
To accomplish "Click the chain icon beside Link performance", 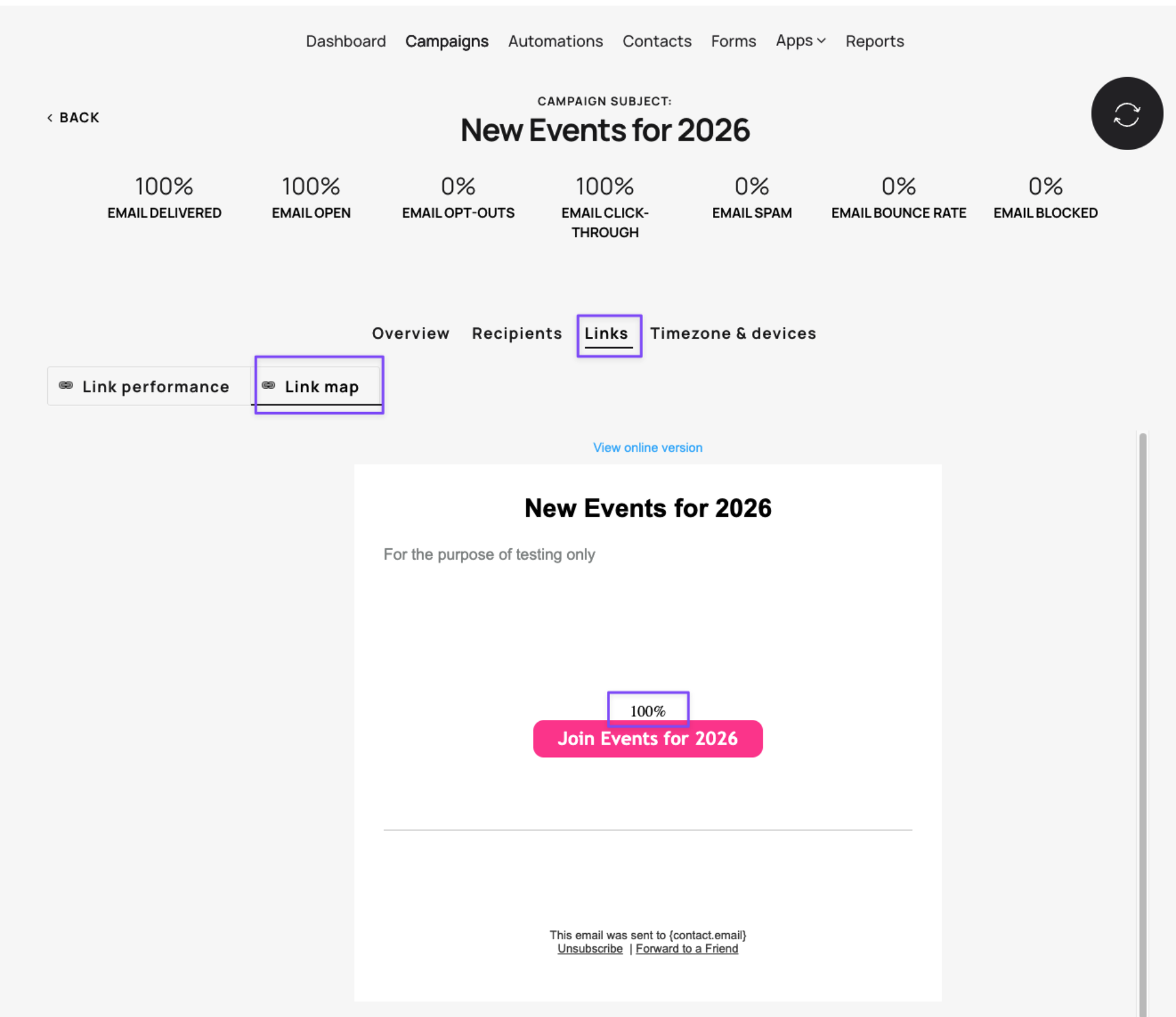I will pyautogui.click(x=66, y=385).
